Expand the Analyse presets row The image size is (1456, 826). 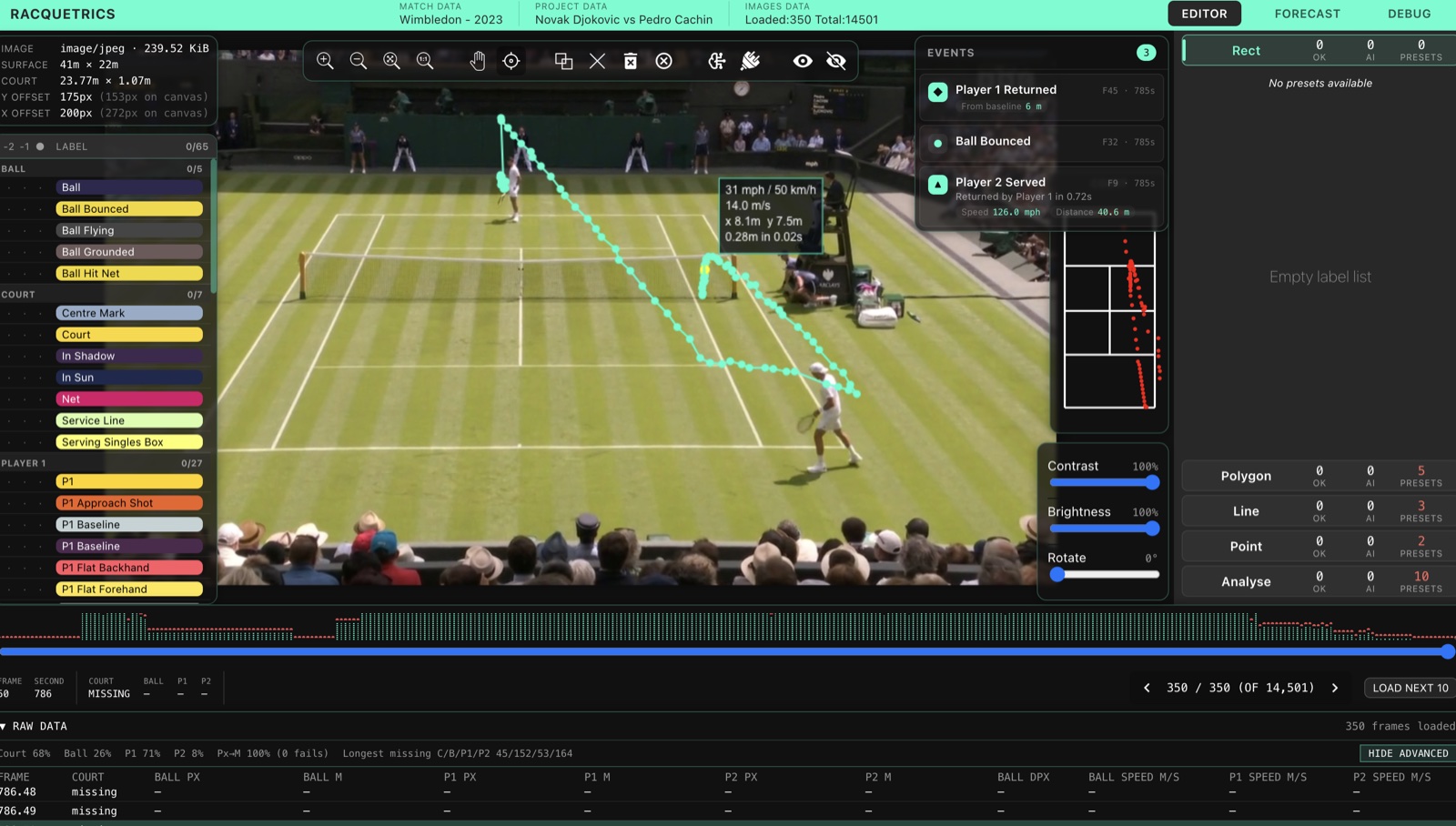pos(1319,581)
